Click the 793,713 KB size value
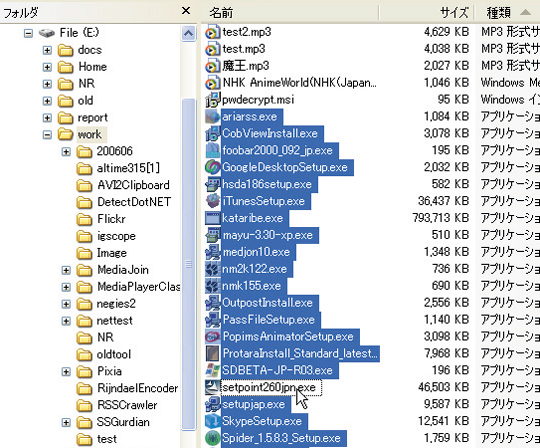 point(441,218)
